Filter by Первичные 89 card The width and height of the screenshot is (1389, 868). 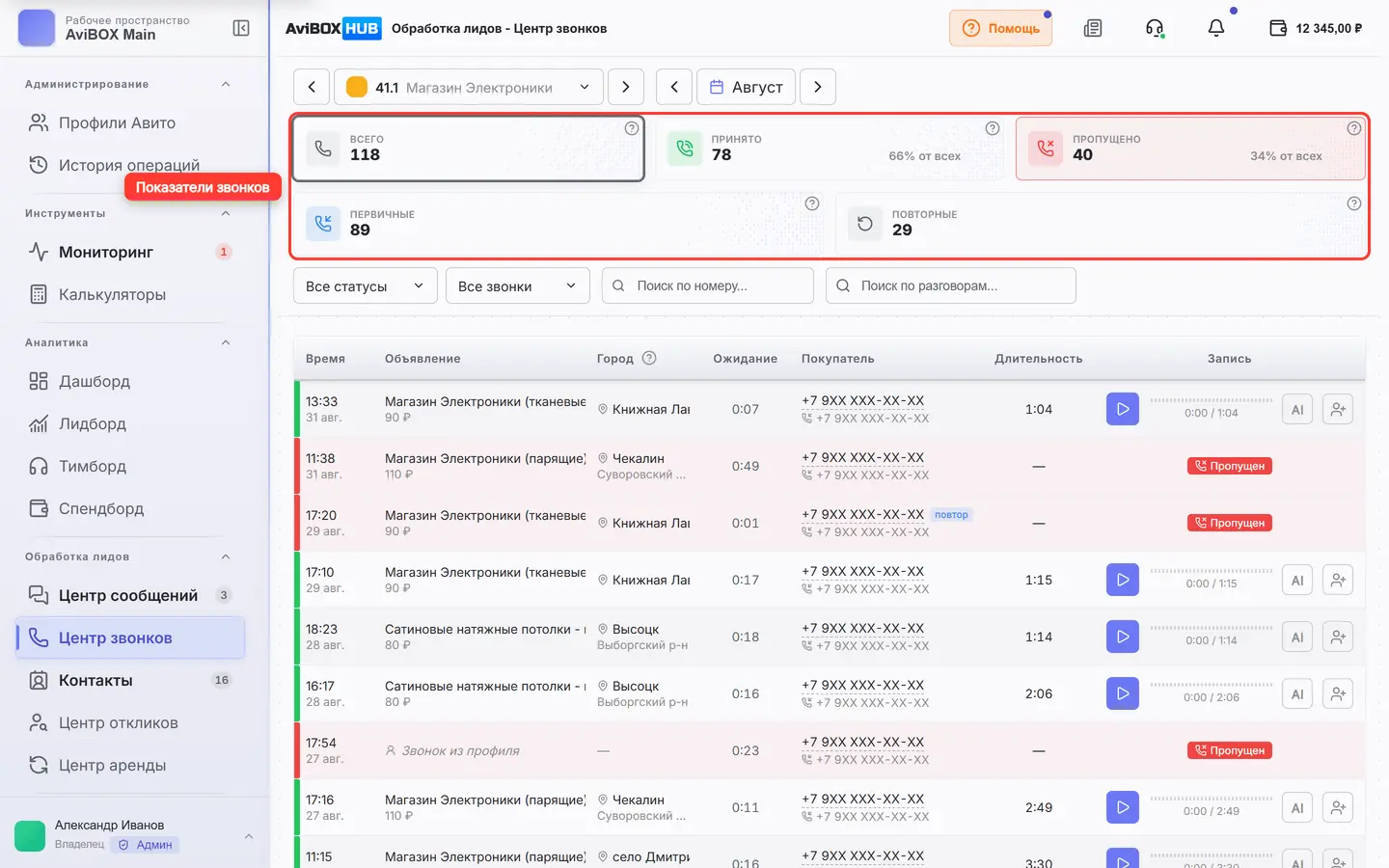[x=559, y=223]
